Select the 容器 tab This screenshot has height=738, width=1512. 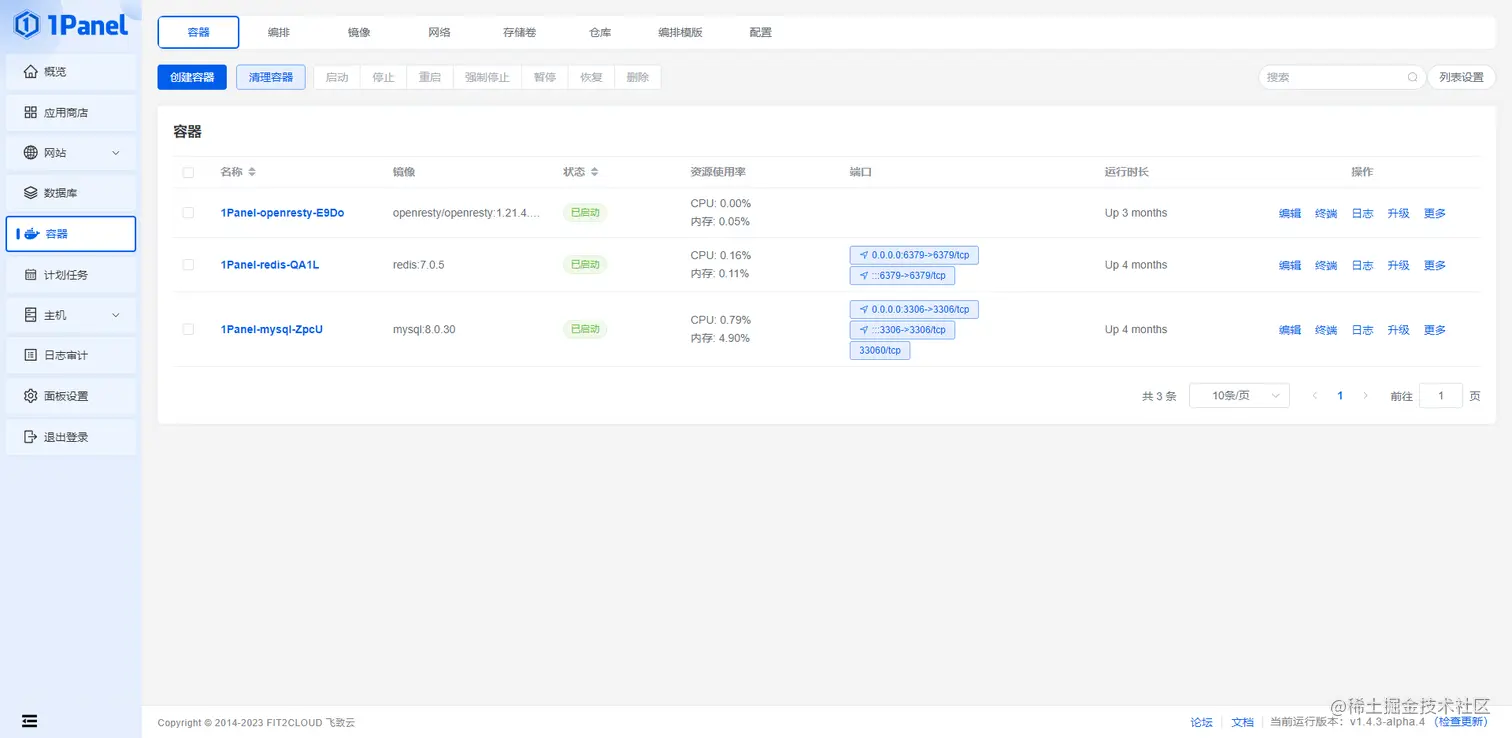pyautogui.click(x=199, y=32)
